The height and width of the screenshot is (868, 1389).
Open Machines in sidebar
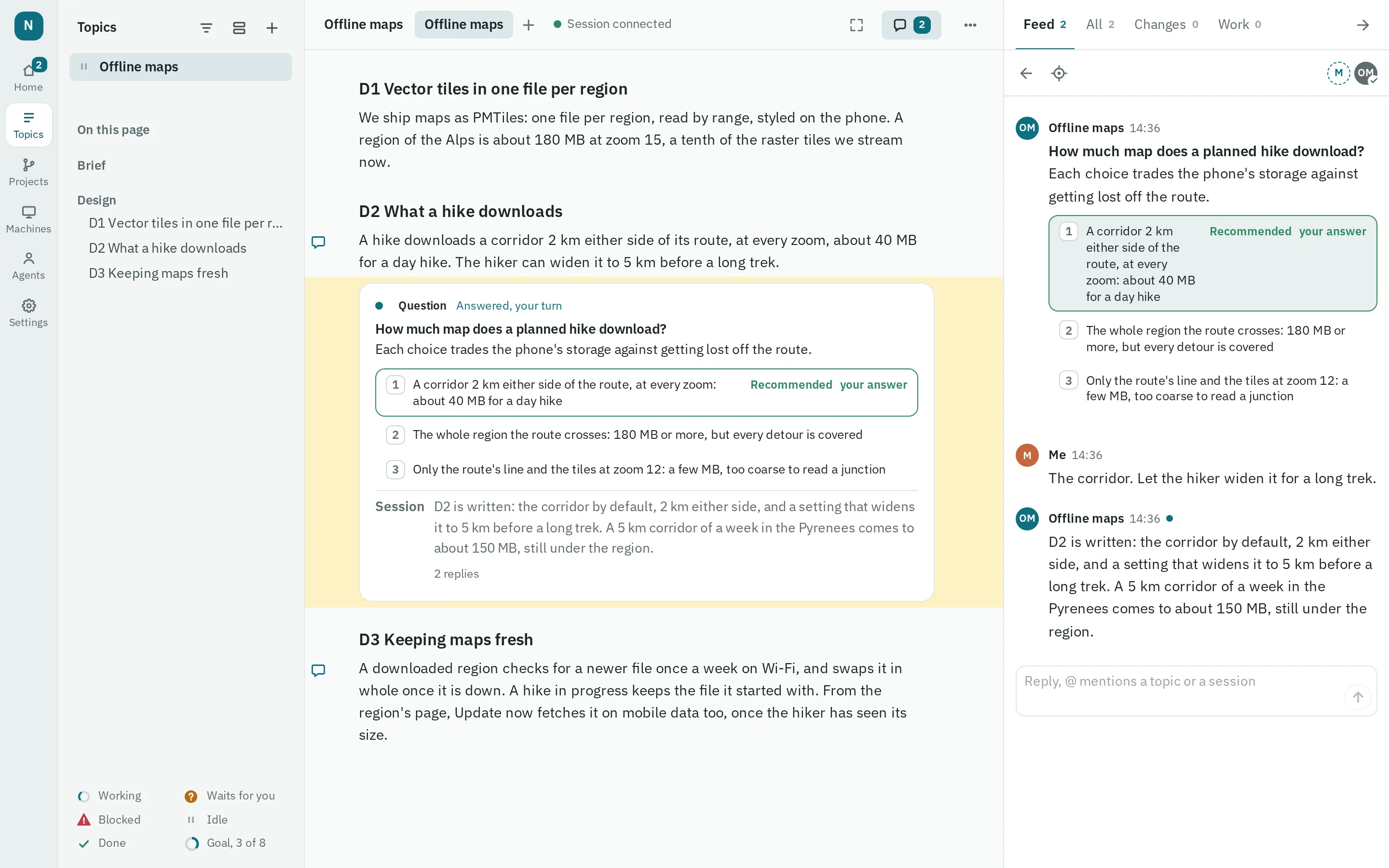[28, 219]
